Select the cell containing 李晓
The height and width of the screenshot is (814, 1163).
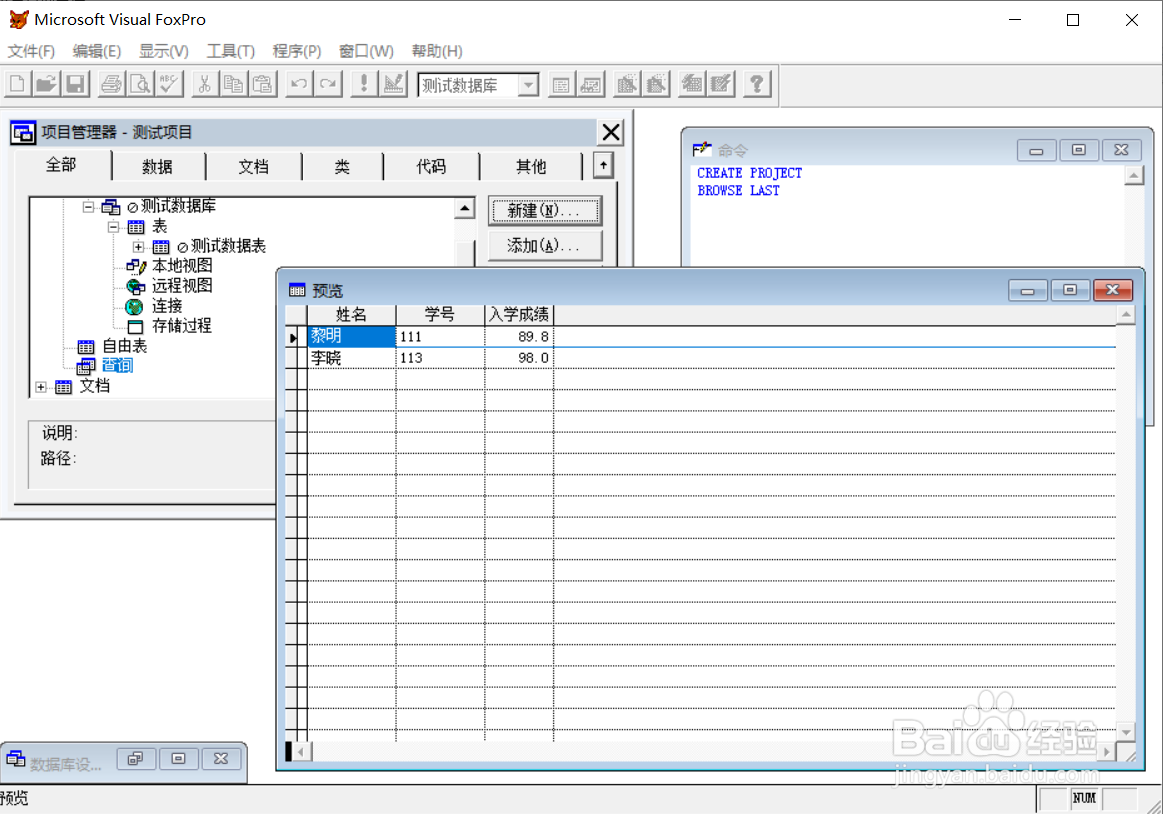pyautogui.click(x=352, y=358)
